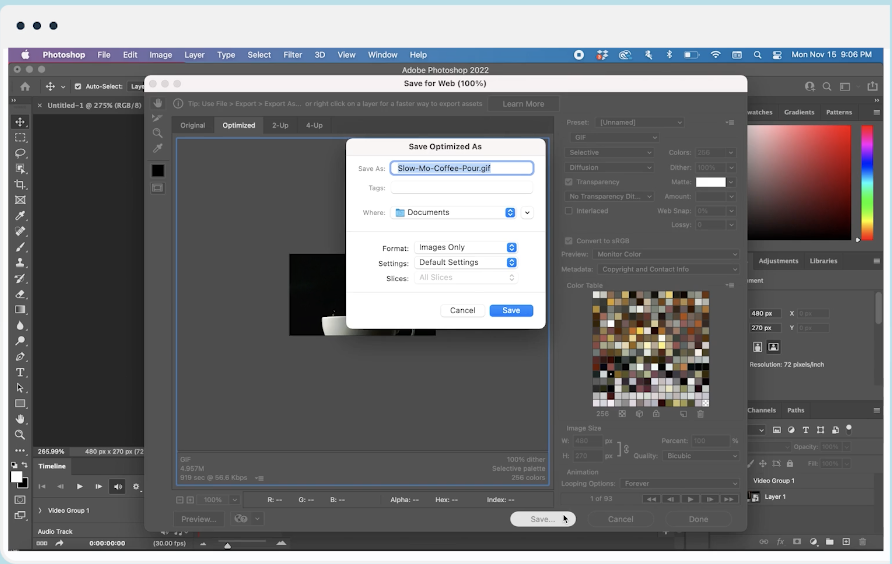Click the foreground color swatch
This screenshot has width=892, height=564.
click(16, 477)
